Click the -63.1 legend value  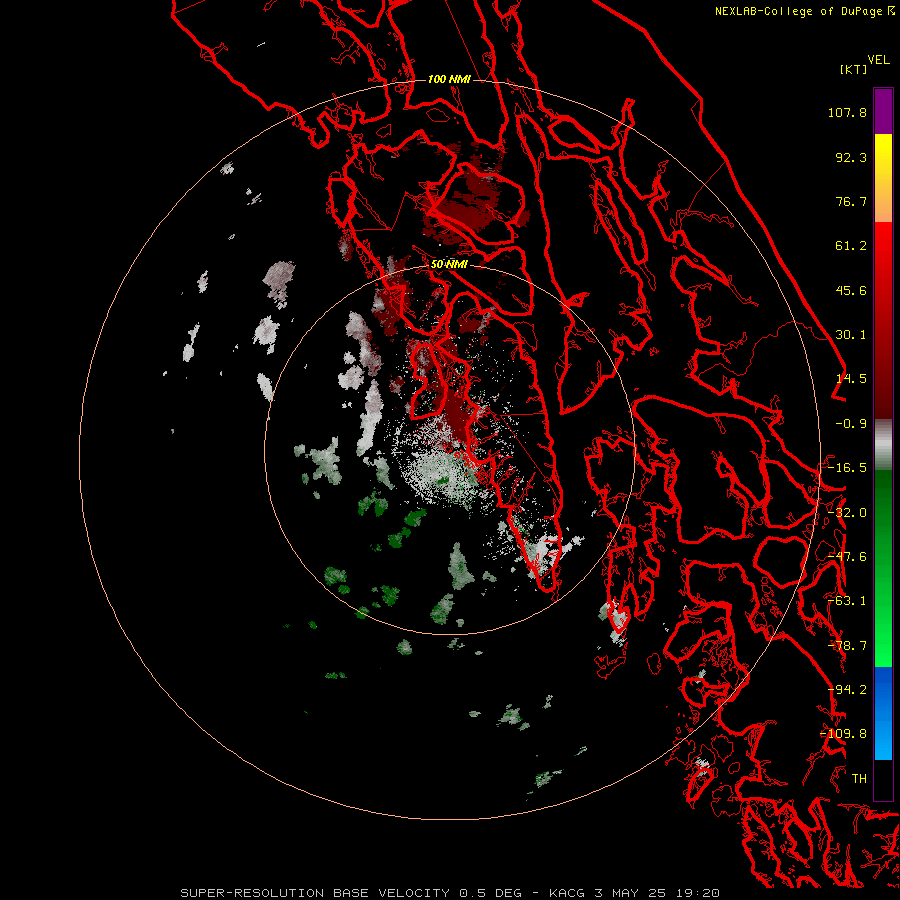[847, 601]
